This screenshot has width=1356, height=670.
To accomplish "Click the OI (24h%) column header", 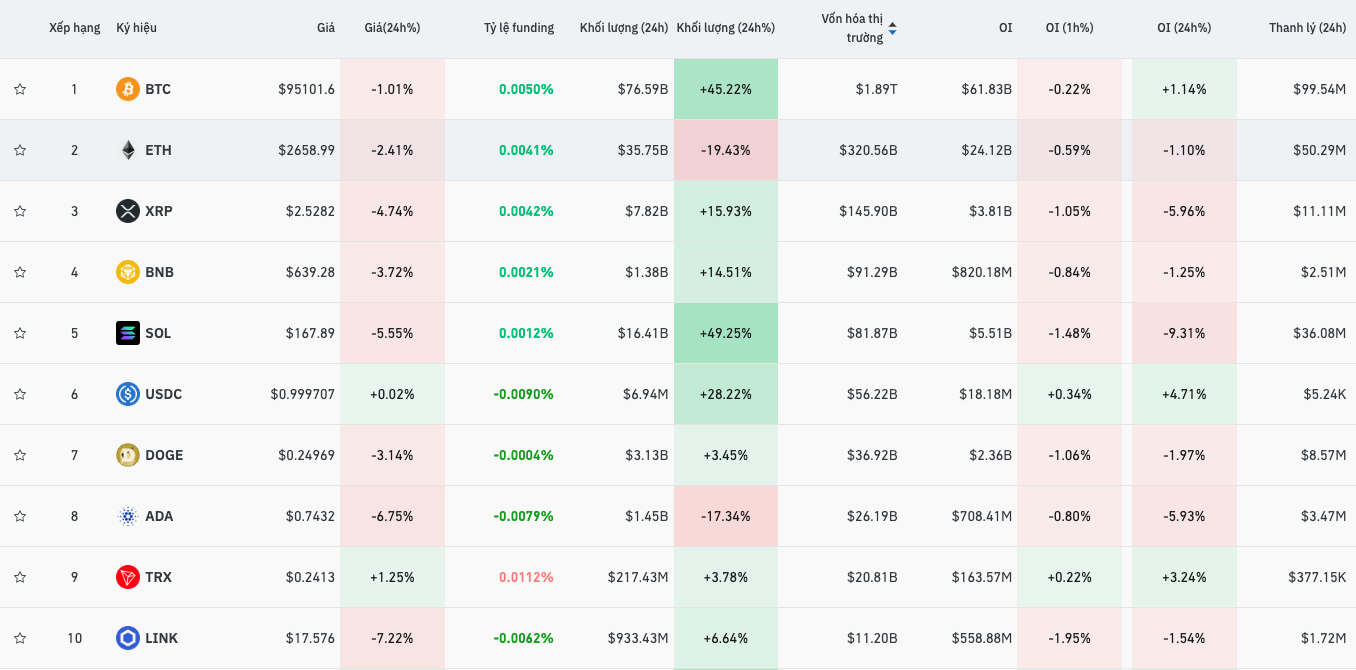I will click(x=1183, y=28).
